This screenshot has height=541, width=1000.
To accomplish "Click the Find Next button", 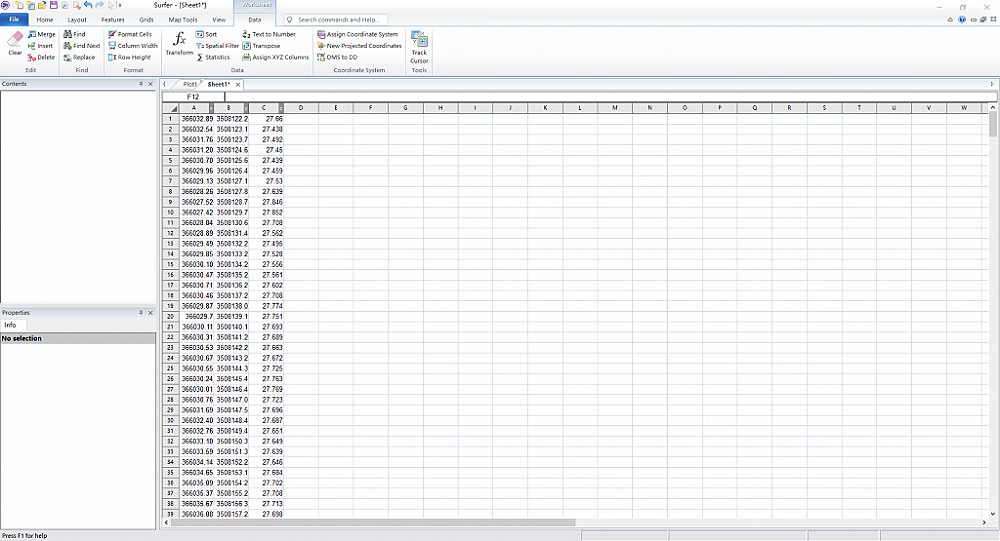I will click(x=81, y=46).
